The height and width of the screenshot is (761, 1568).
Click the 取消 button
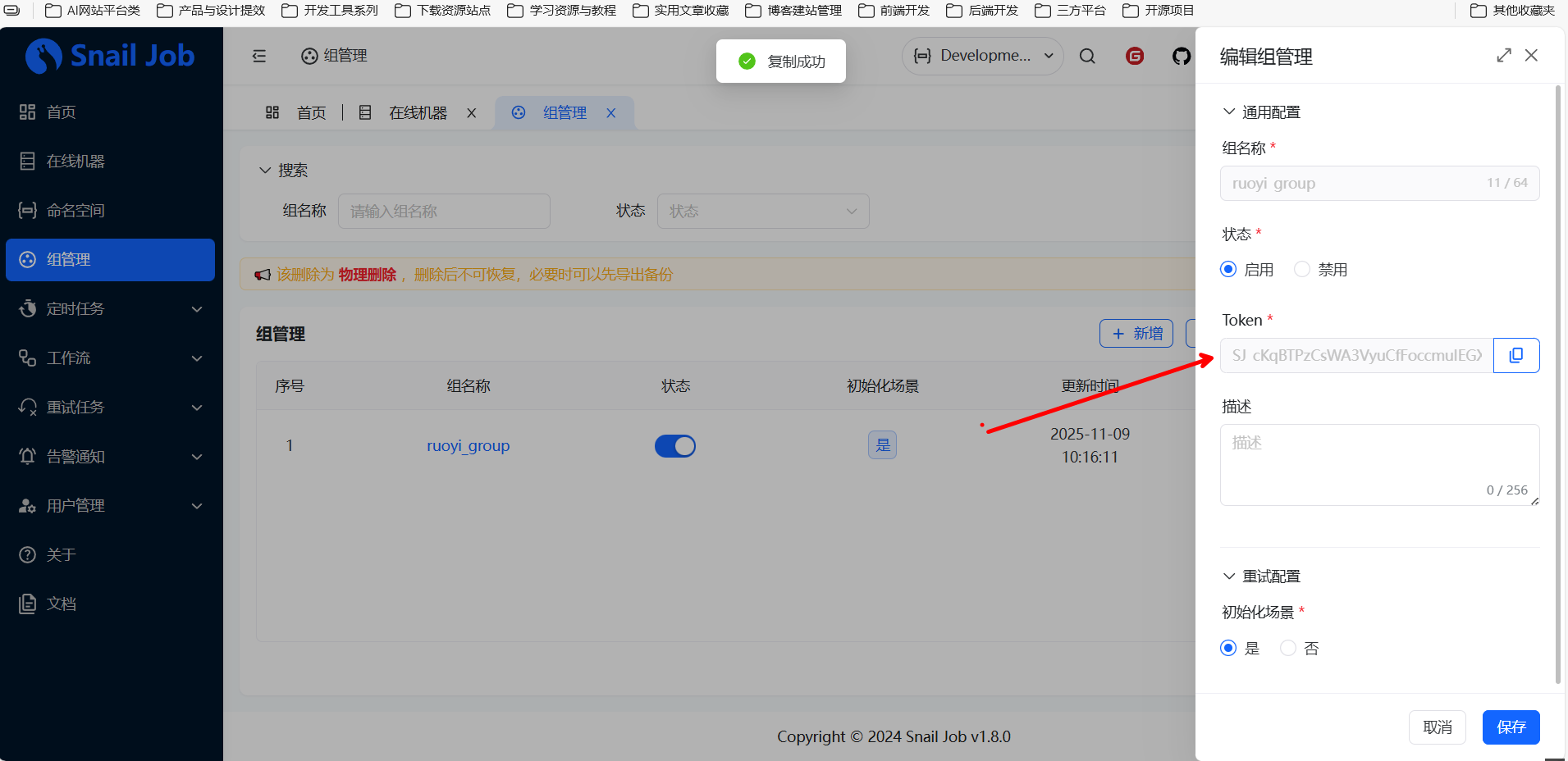pyautogui.click(x=1437, y=727)
